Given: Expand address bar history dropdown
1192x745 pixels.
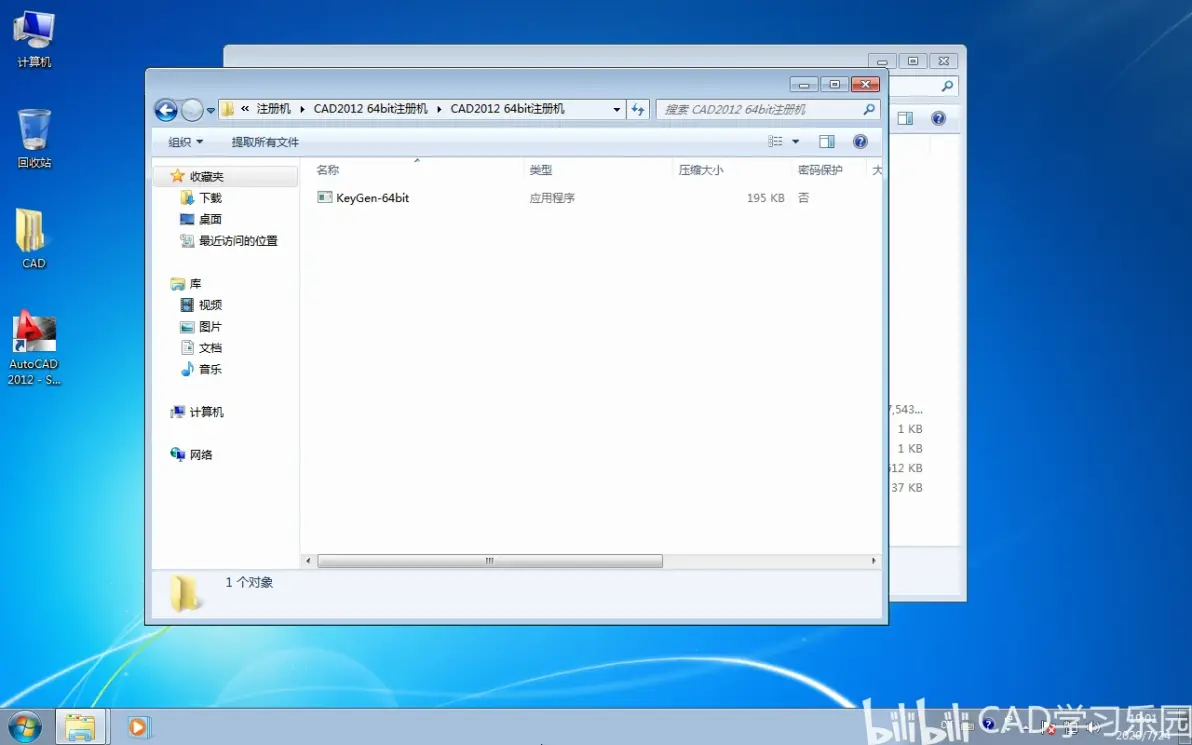Looking at the screenshot, I should (x=617, y=109).
